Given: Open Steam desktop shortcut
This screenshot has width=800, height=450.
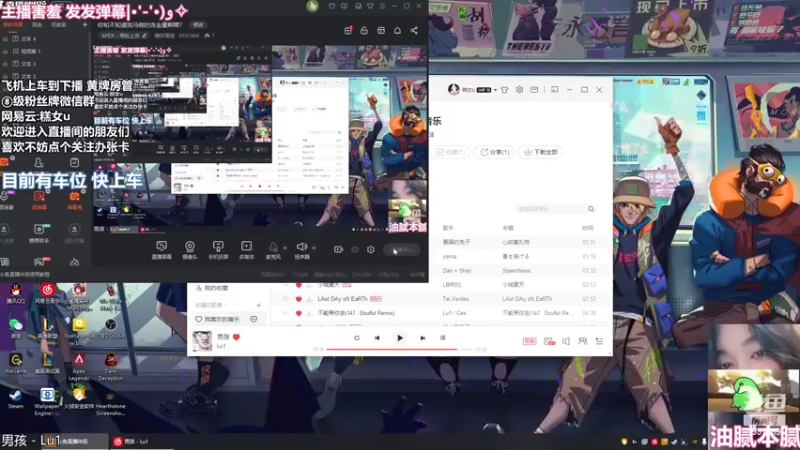Looking at the screenshot, I should tap(15, 399).
